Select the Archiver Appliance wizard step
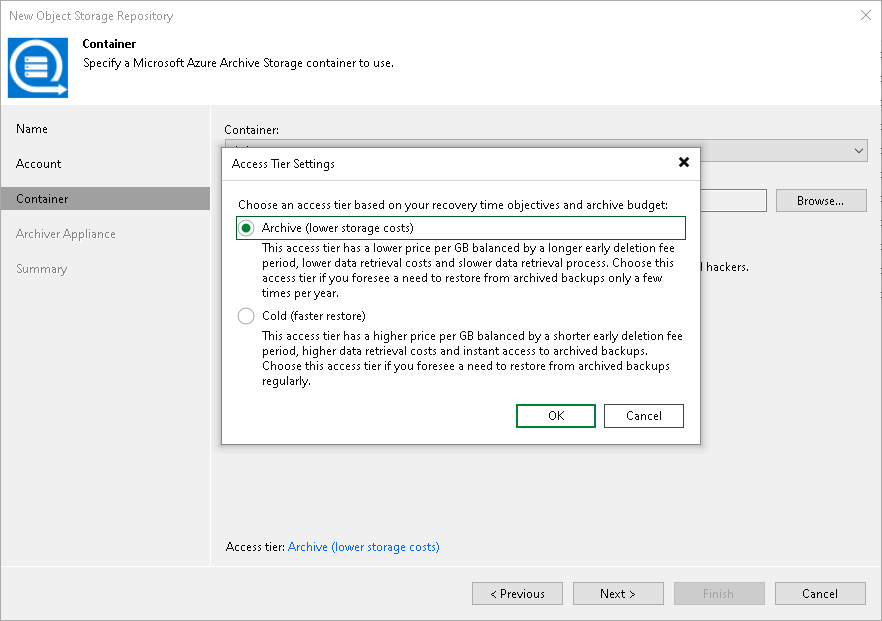Viewport: 882px width, 621px height. [66, 234]
